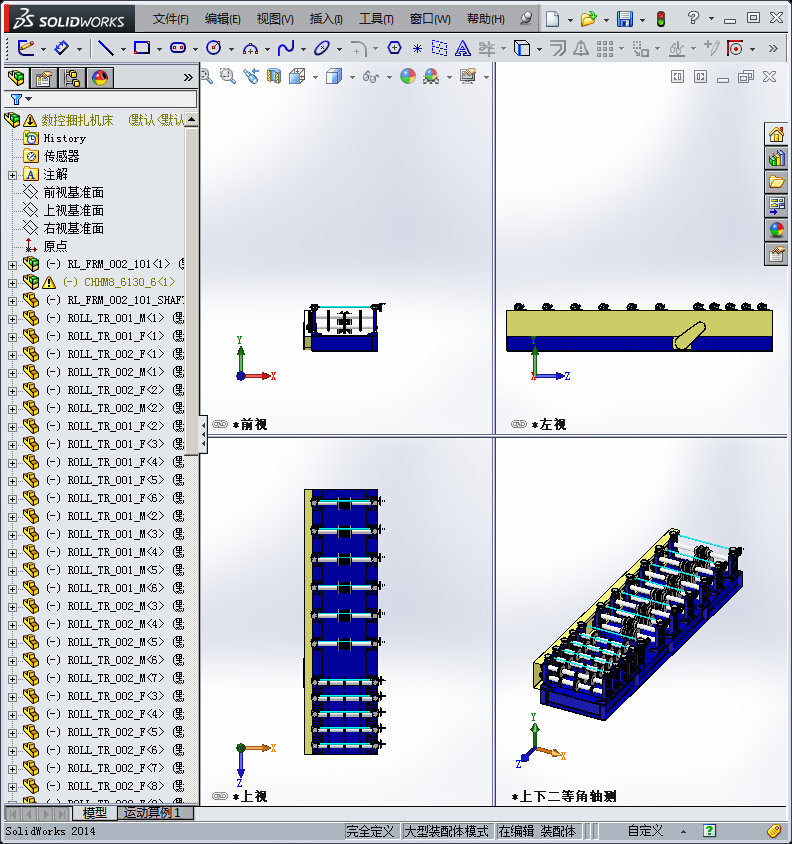Open the DisplayManager tab
The width and height of the screenshot is (792, 844).
(100, 78)
